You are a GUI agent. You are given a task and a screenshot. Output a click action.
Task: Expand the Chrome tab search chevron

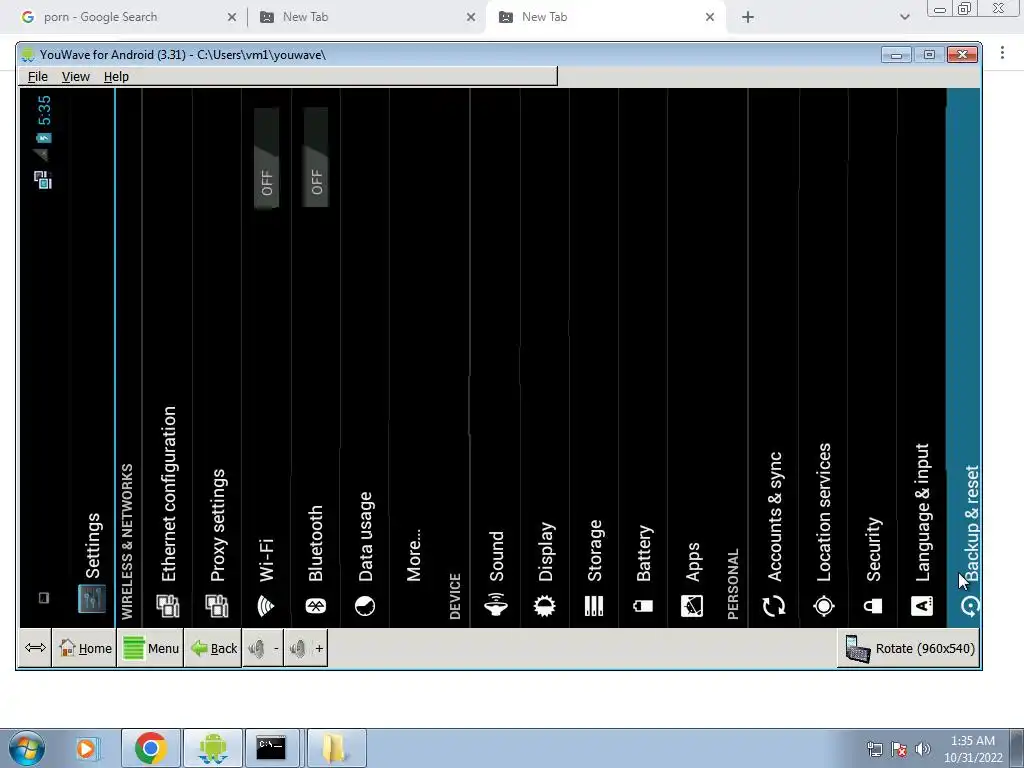[904, 17]
